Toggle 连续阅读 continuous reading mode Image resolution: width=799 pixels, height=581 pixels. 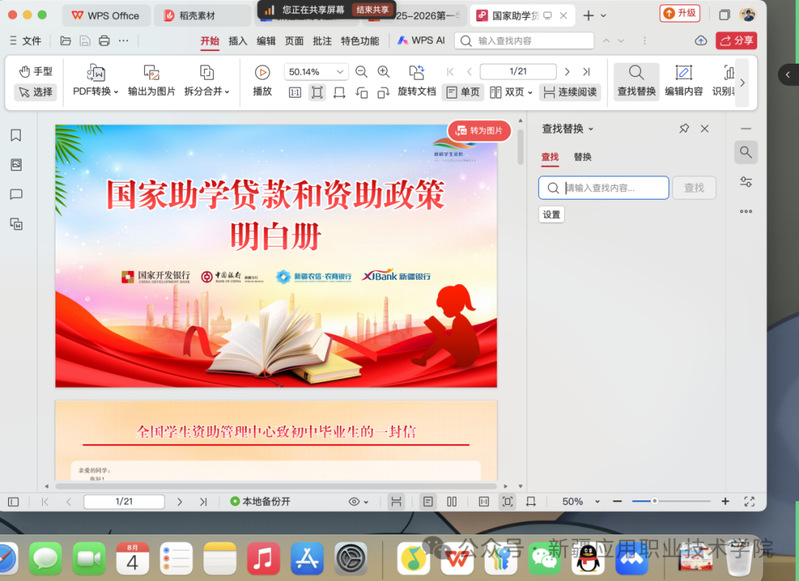coord(569,92)
